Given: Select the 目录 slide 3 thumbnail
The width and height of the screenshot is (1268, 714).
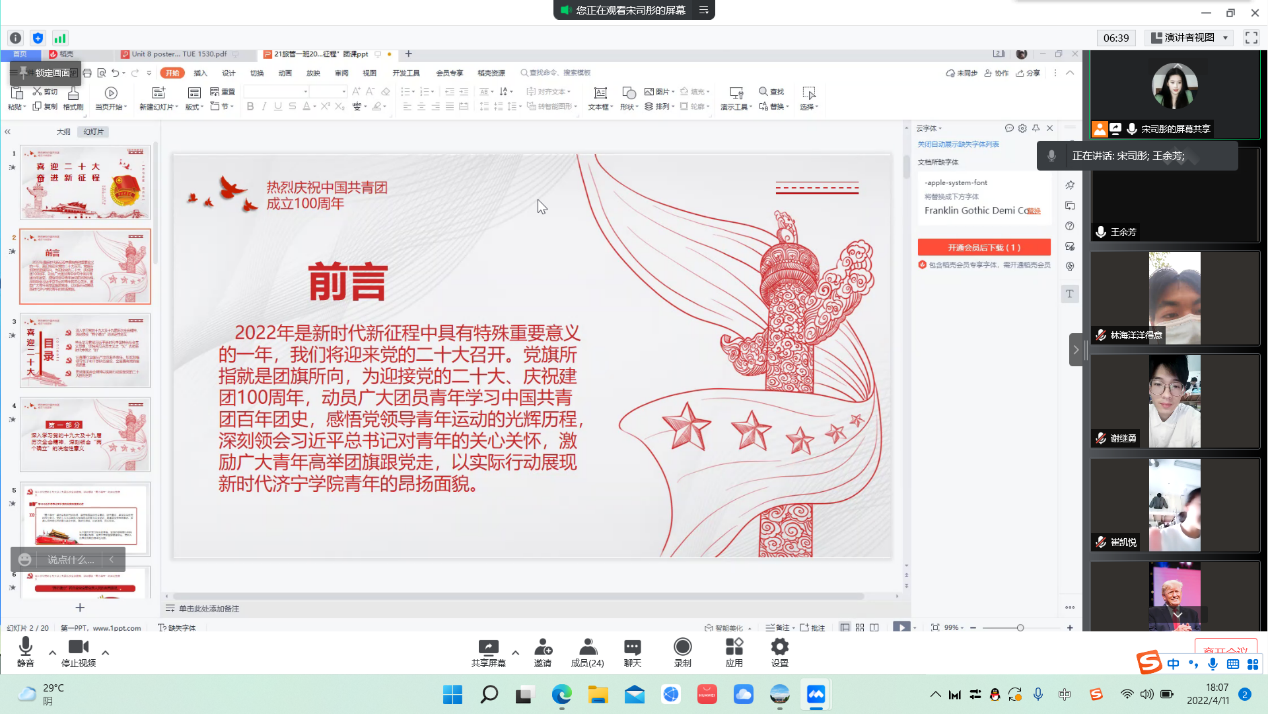Looking at the screenshot, I should [85, 351].
